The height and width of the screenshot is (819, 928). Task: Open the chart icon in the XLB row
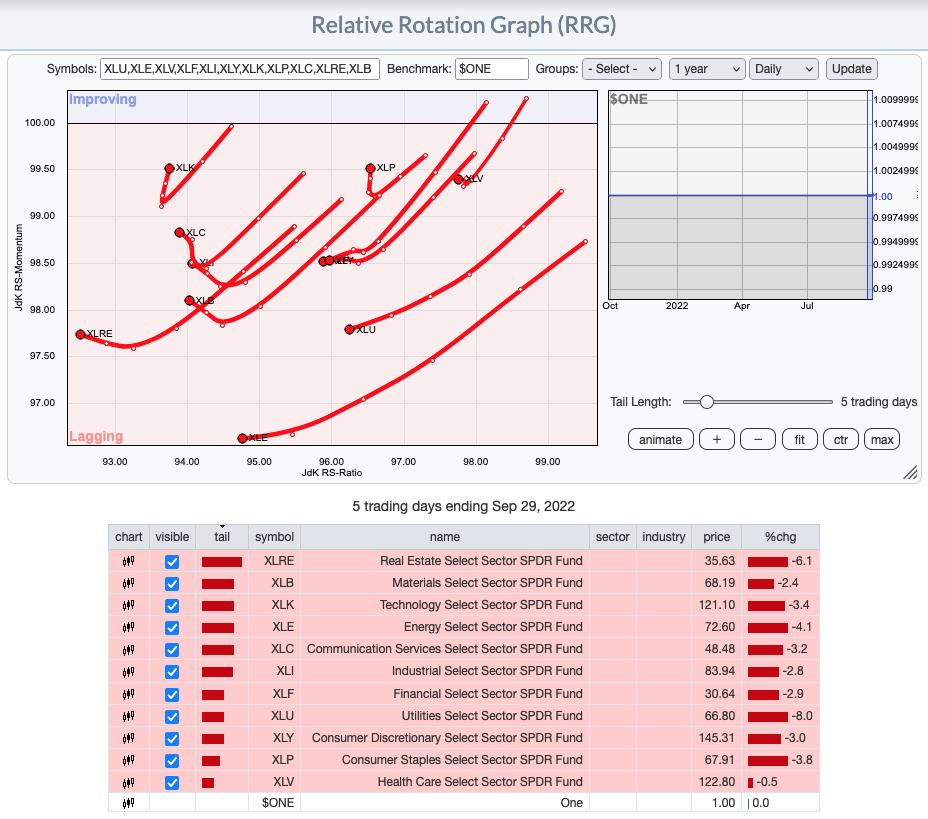click(x=128, y=583)
